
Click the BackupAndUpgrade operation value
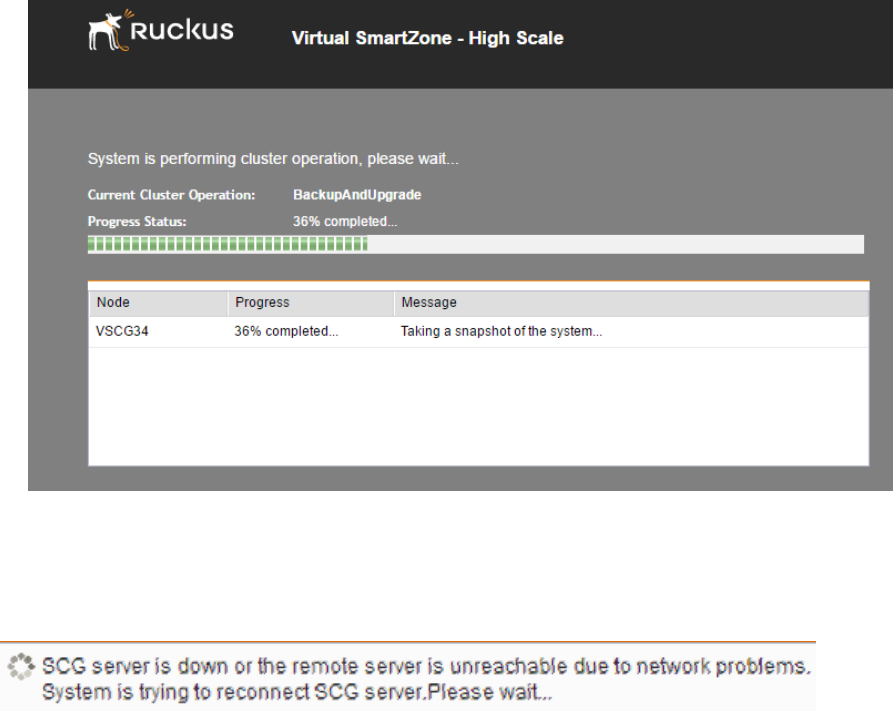coord(357,195)
